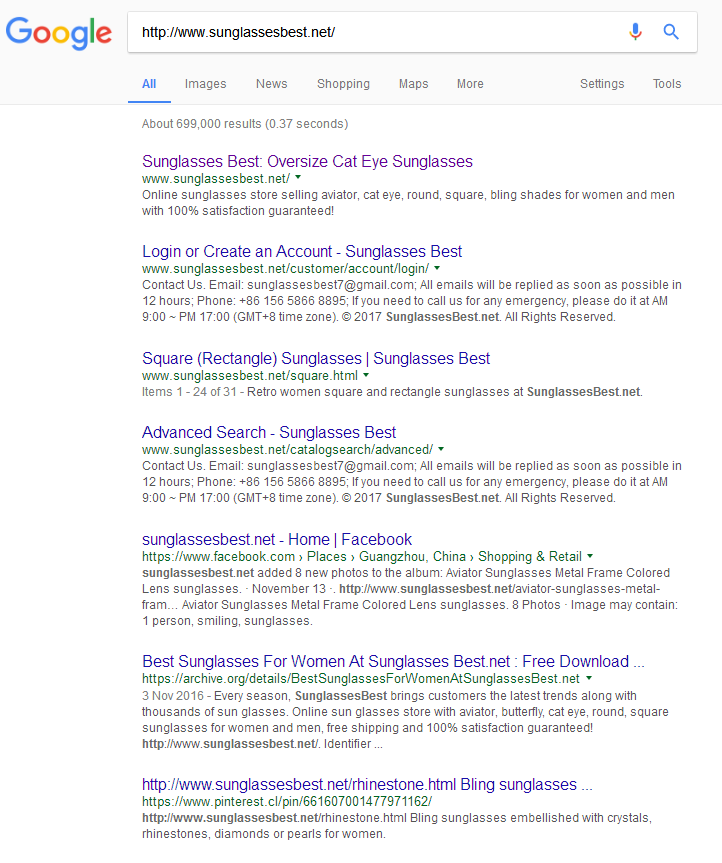The image size is (722, 863).
Task: Click the pinterest.cl pin URL text
Action: coord(287,801)
